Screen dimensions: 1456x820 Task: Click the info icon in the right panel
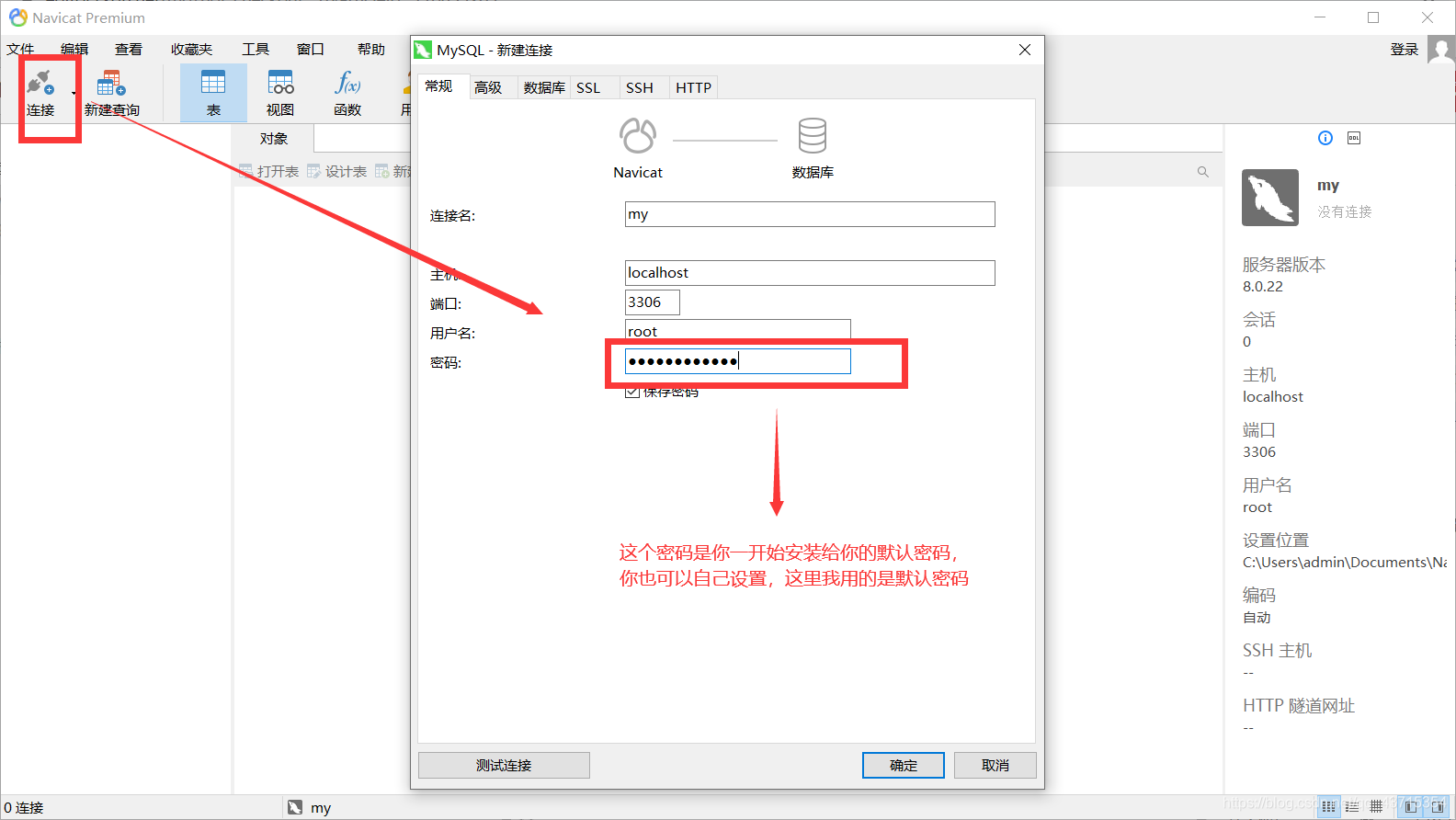pos(1325,138)
